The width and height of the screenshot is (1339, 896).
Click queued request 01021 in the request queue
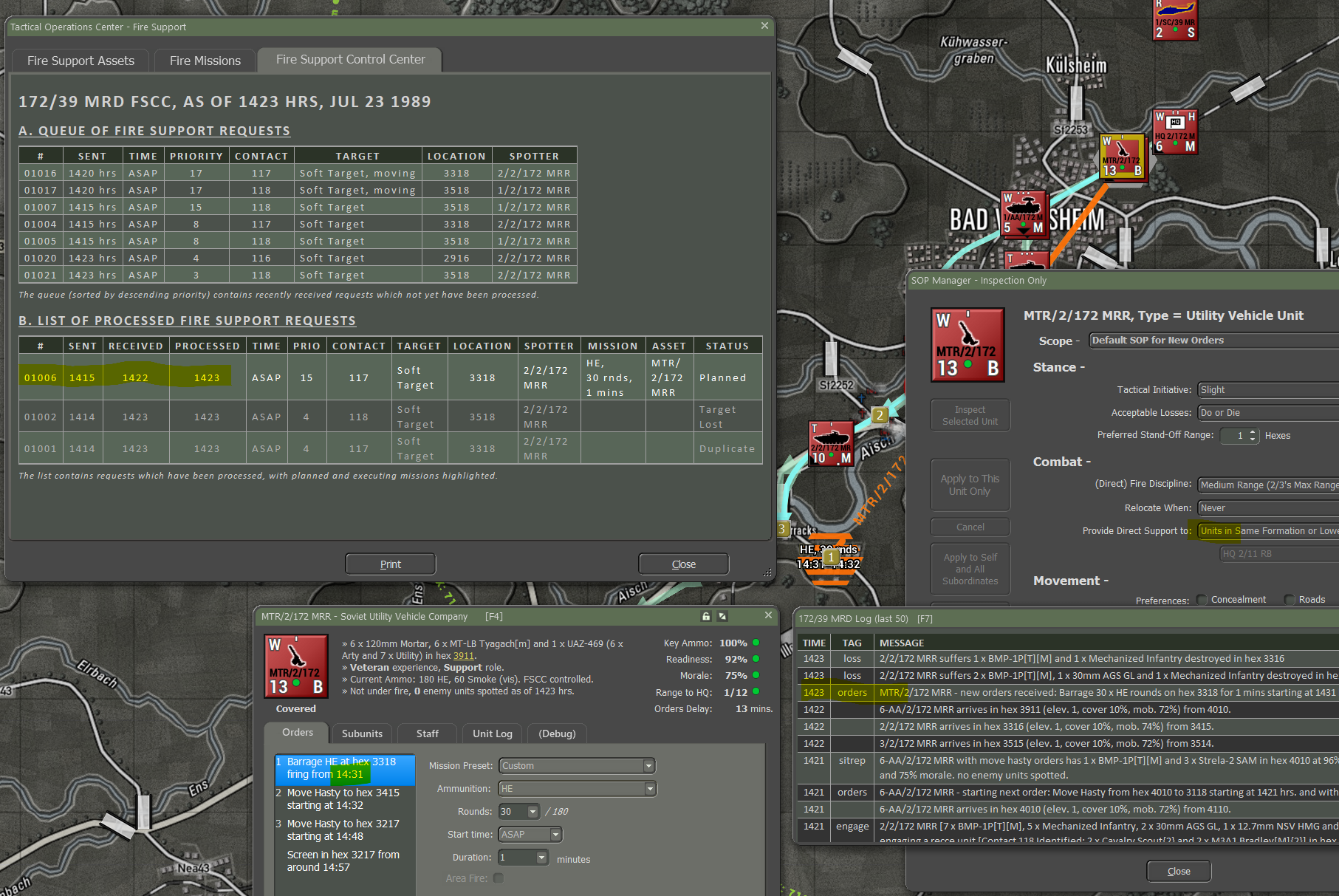(x=298, y=275)
